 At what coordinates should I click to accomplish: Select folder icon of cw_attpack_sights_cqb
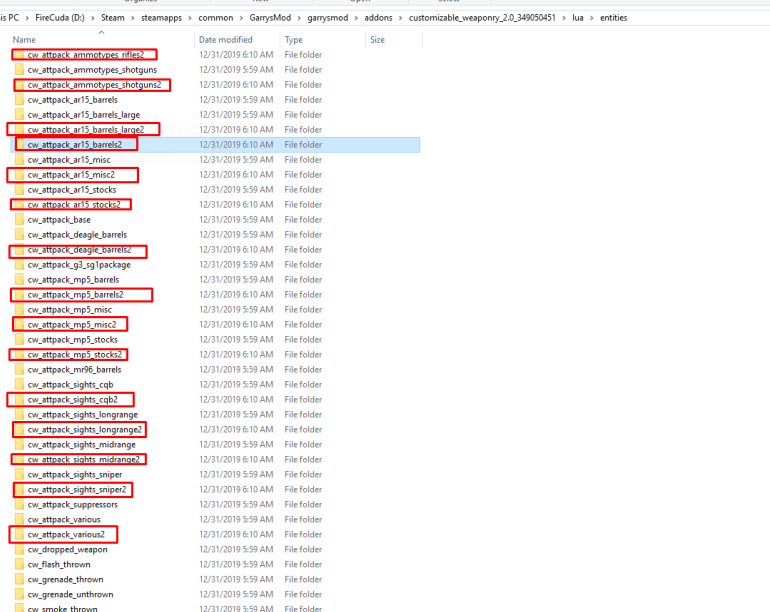click(x=19, y=384)
